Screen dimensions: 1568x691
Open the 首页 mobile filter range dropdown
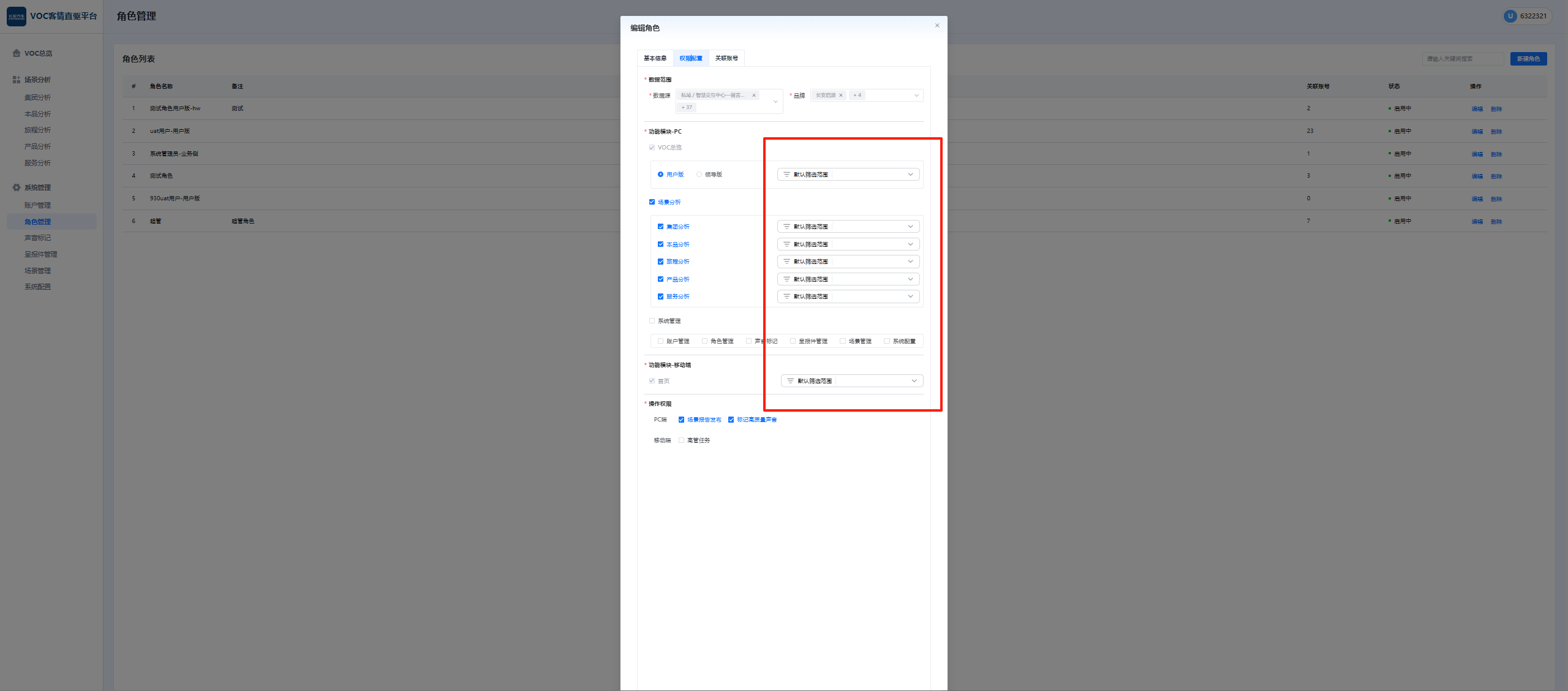tap(914, 381)
